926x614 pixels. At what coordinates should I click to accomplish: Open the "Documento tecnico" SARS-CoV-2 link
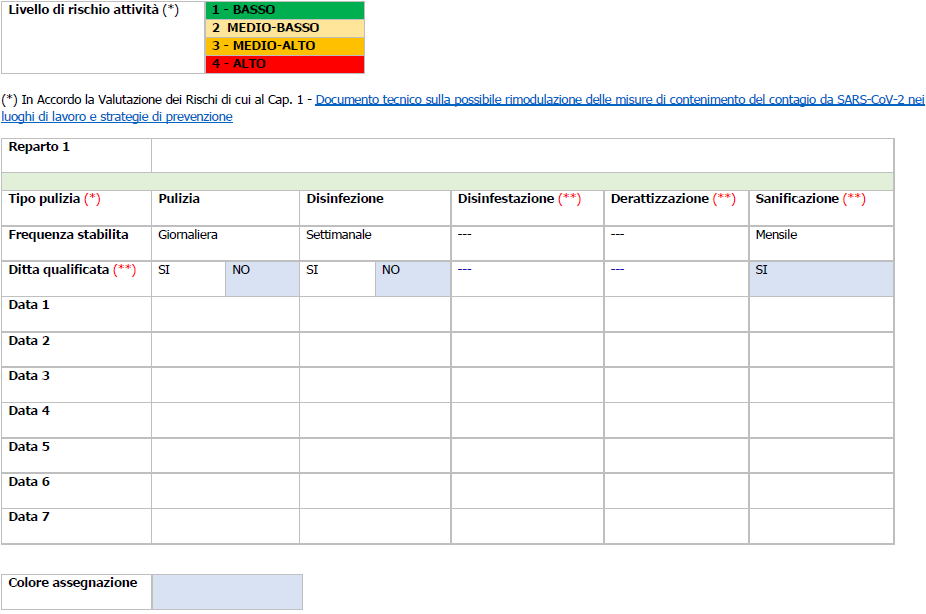click(619, 100)
